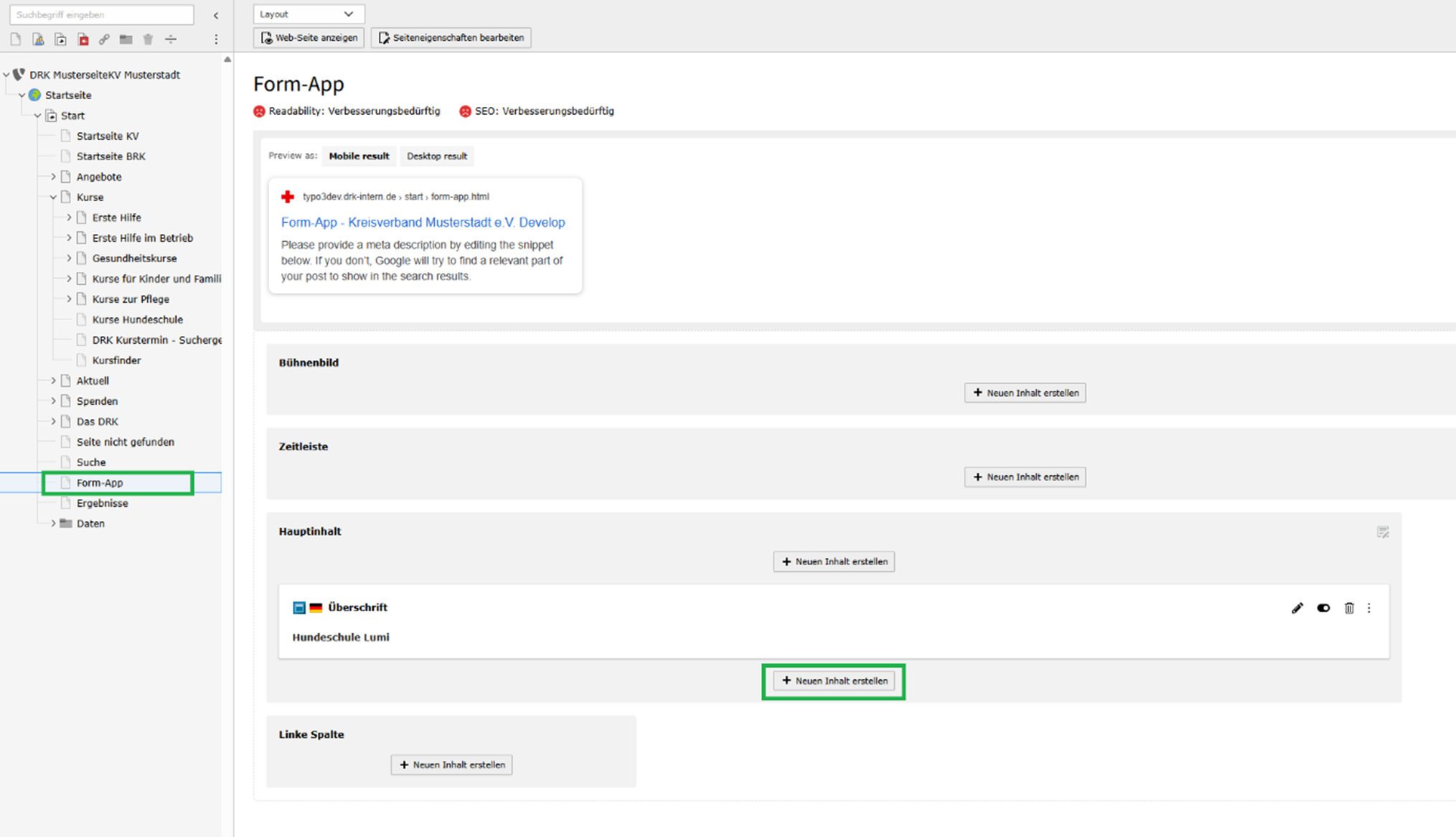Image resolution: width=1456 pixels, height=837 pixels.
Task: Click the backend user section page icon
Action: click(38, 39)
